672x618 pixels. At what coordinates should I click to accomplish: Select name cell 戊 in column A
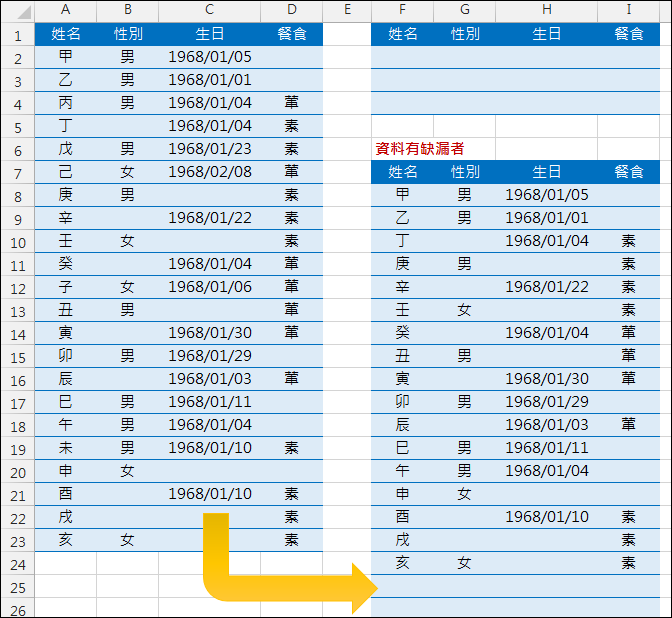[66, 149]
